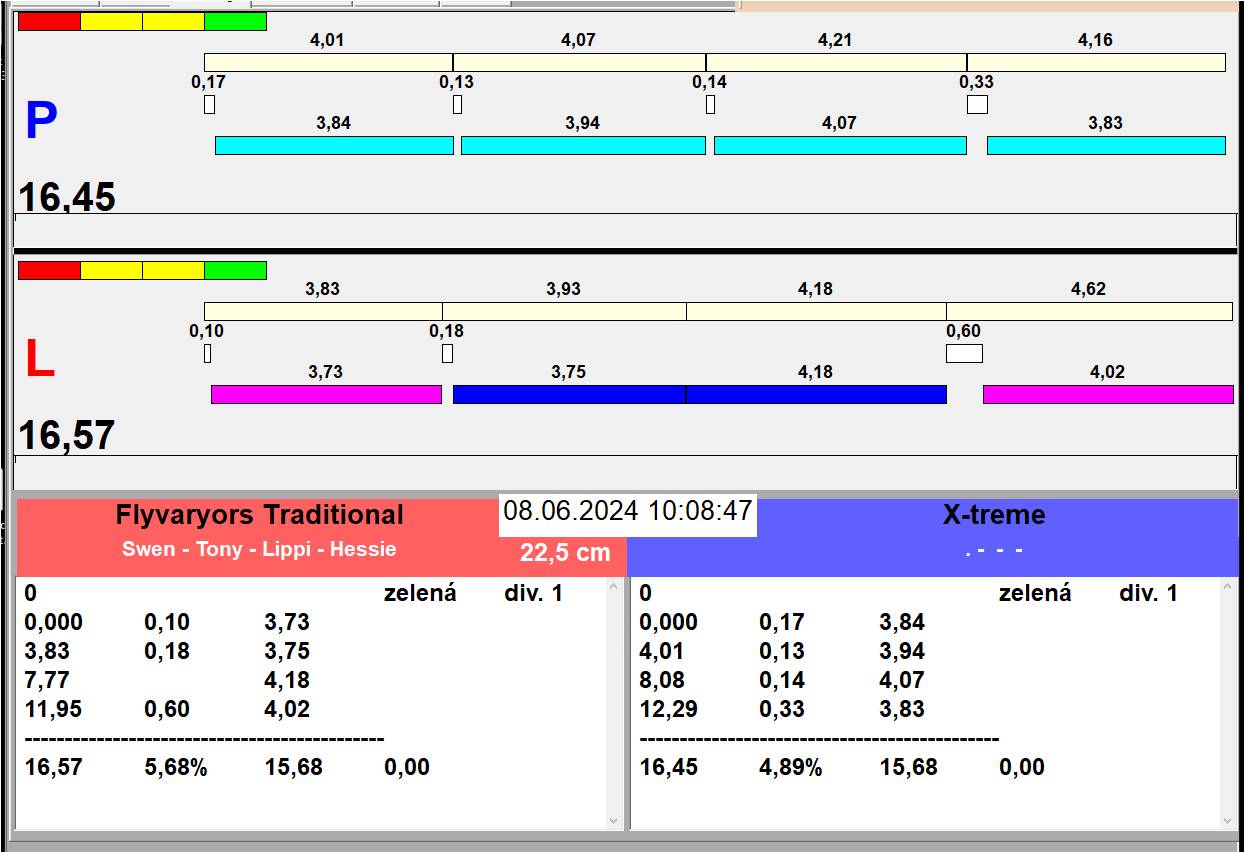Viewport: 1244px width, 852px height.
Task: Select the magenta 3,73 run bar
Action: point(326,395)
